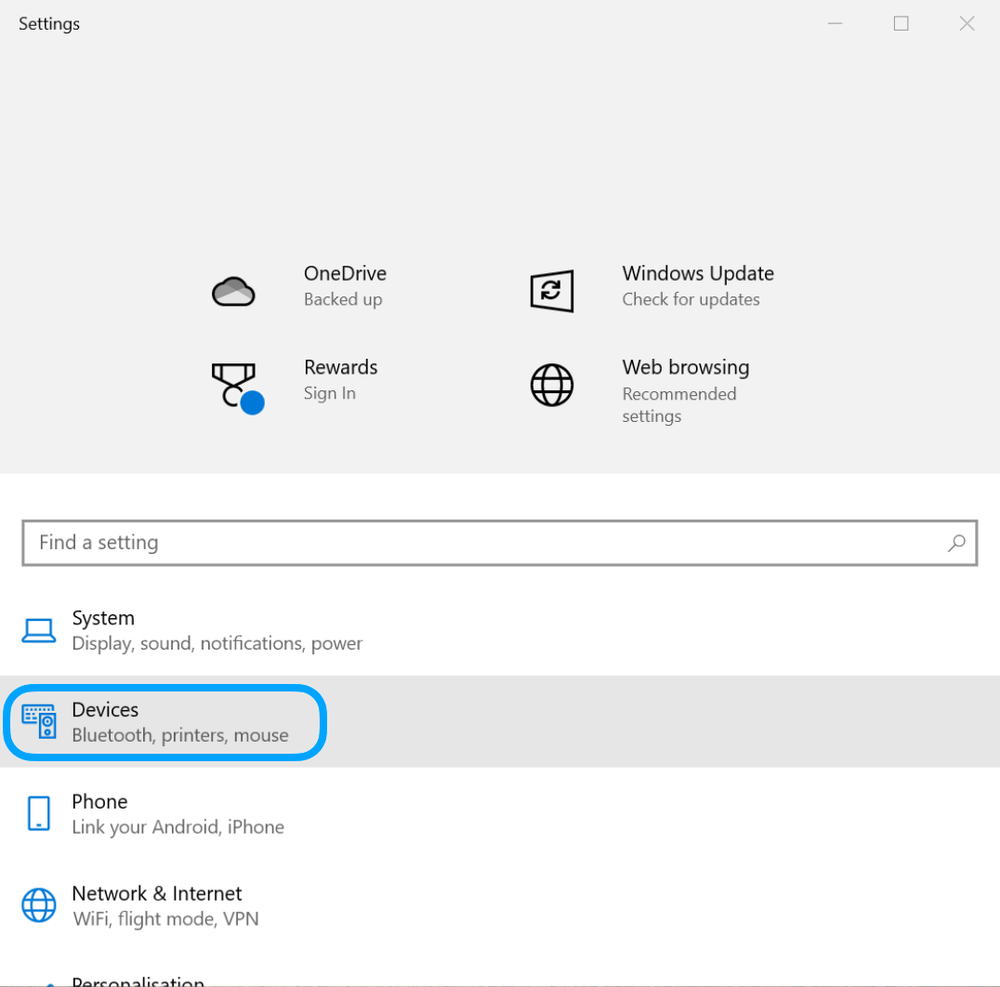
Task: Open System display, sound, notifications settings
Action: pyautogui.click(x=216, y=643)
